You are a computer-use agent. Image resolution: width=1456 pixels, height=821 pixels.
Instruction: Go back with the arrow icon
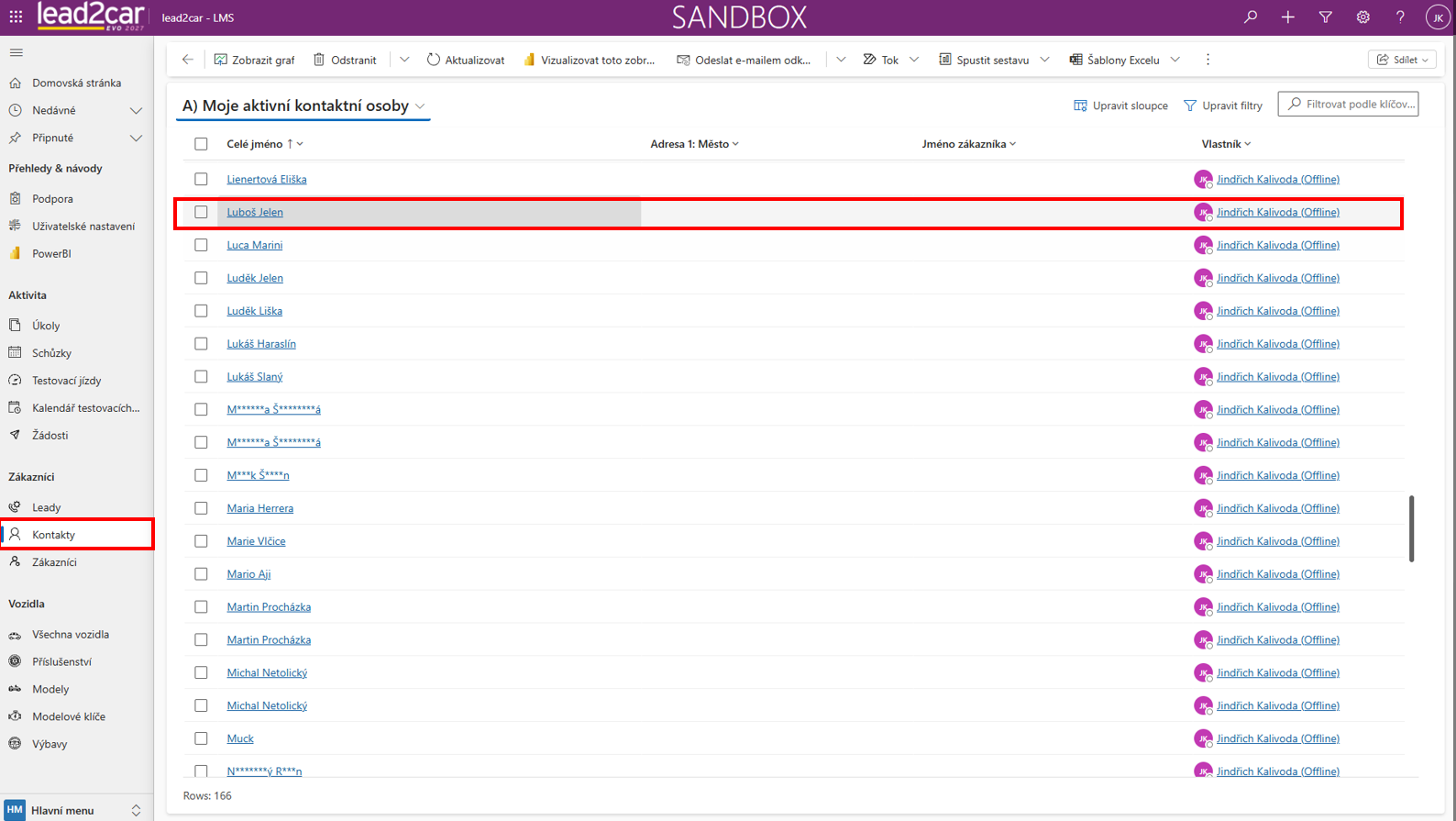point(188,60)
